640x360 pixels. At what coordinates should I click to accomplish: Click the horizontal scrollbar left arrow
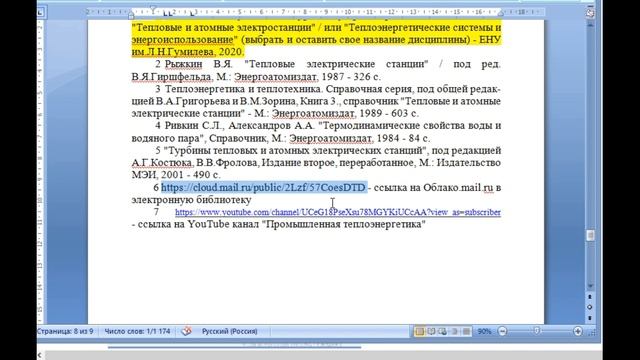click(40, 356)
